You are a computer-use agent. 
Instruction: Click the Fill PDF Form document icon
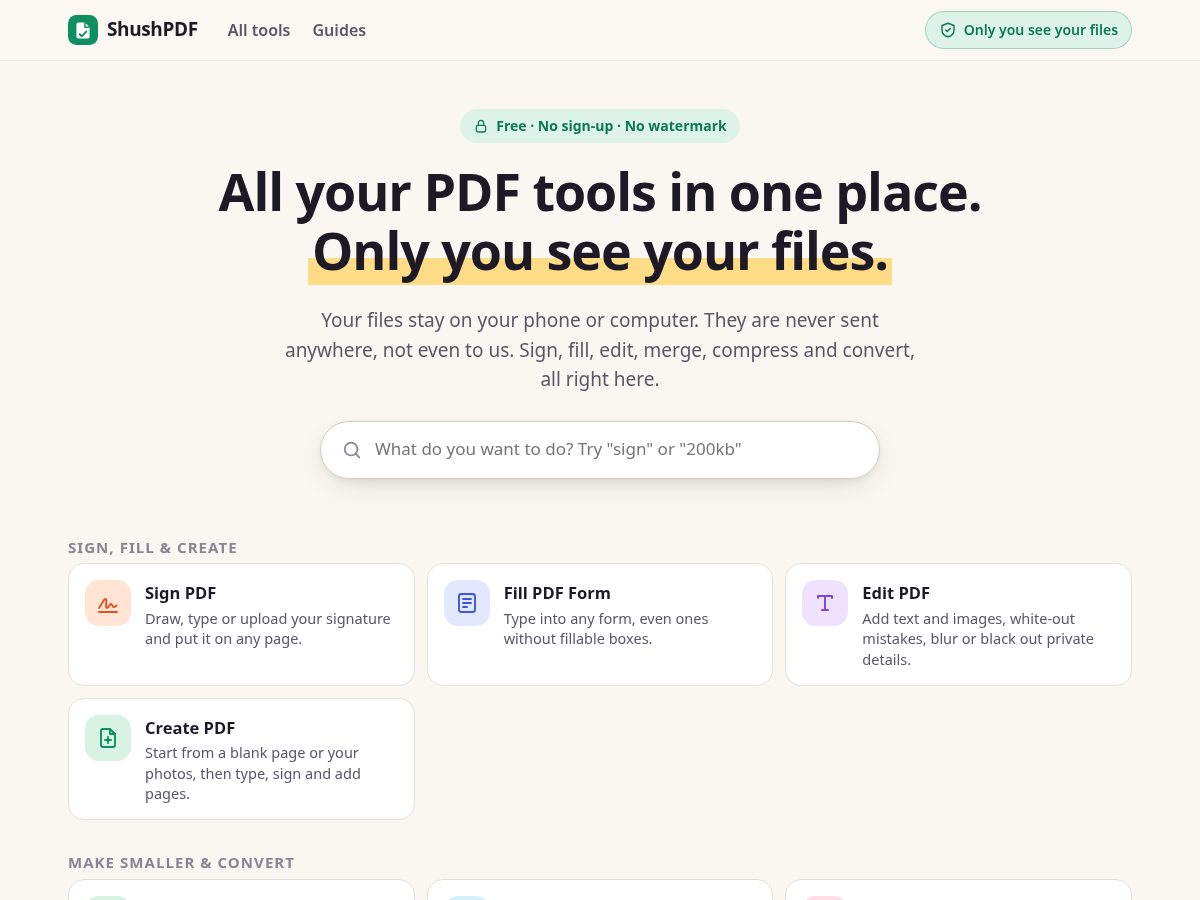coord(467,603)
